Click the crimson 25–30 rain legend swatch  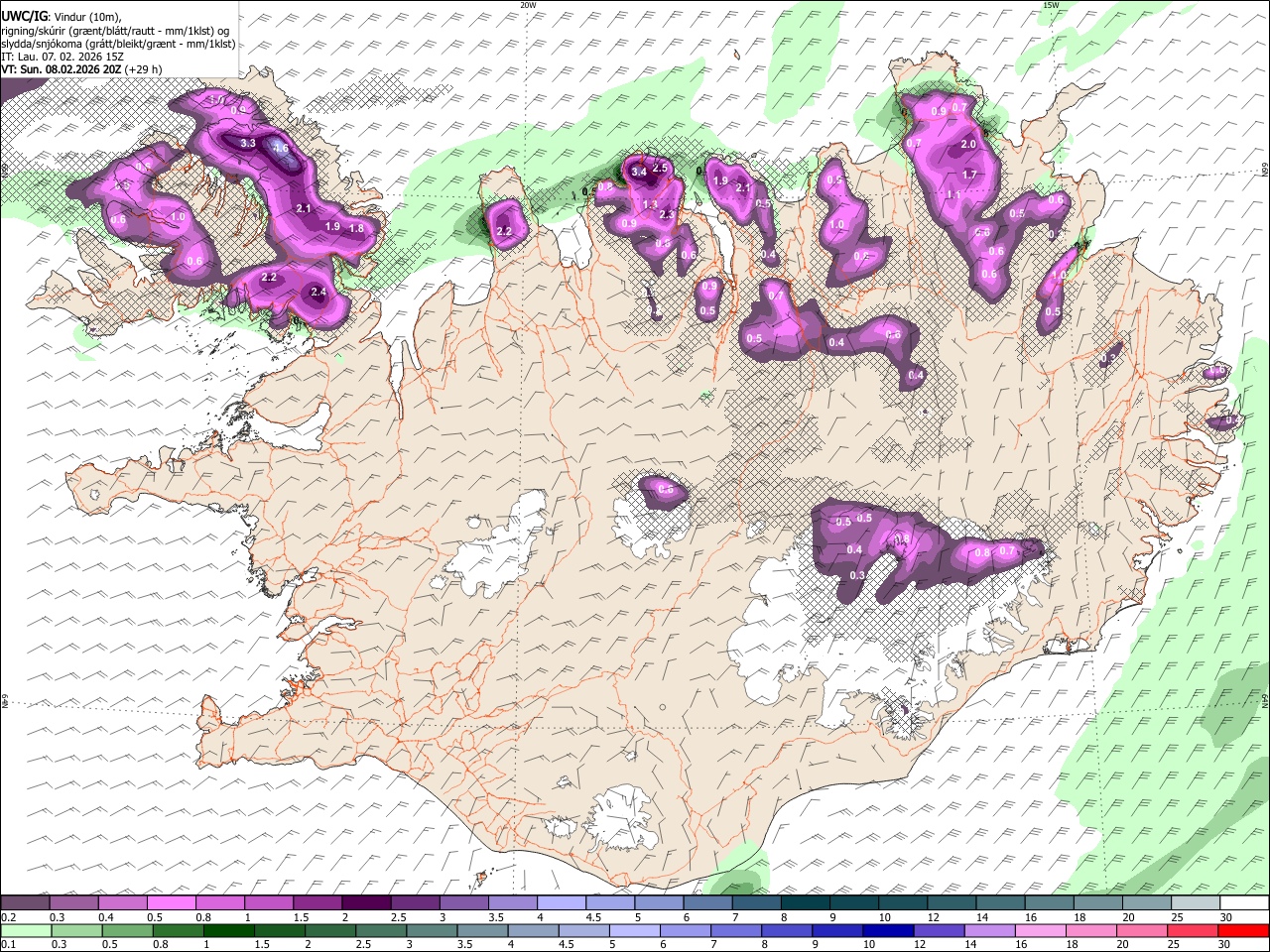[x=1194, y=930]
